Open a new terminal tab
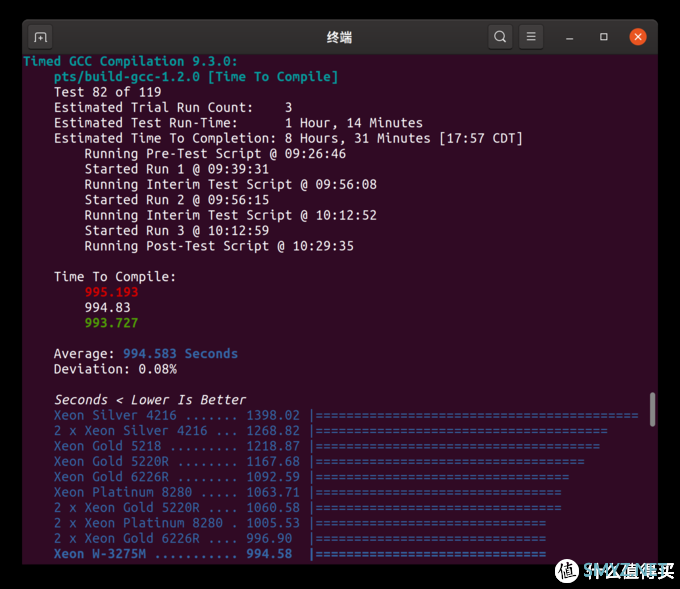Image resolution: width=680 pixels, height=589 pixels. pyautogui.click(x=40, y=37)
